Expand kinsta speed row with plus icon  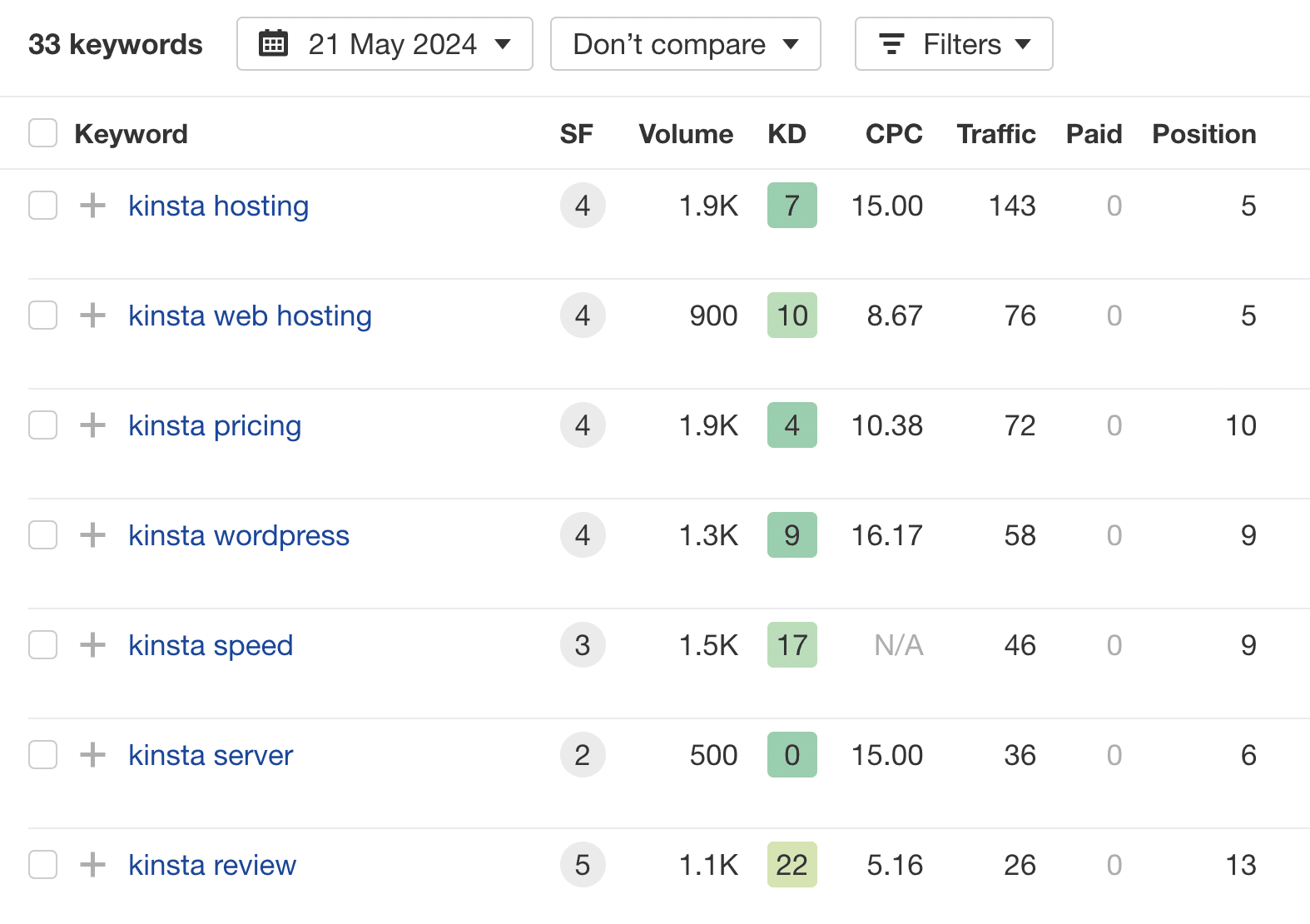(x=92, y=645)
